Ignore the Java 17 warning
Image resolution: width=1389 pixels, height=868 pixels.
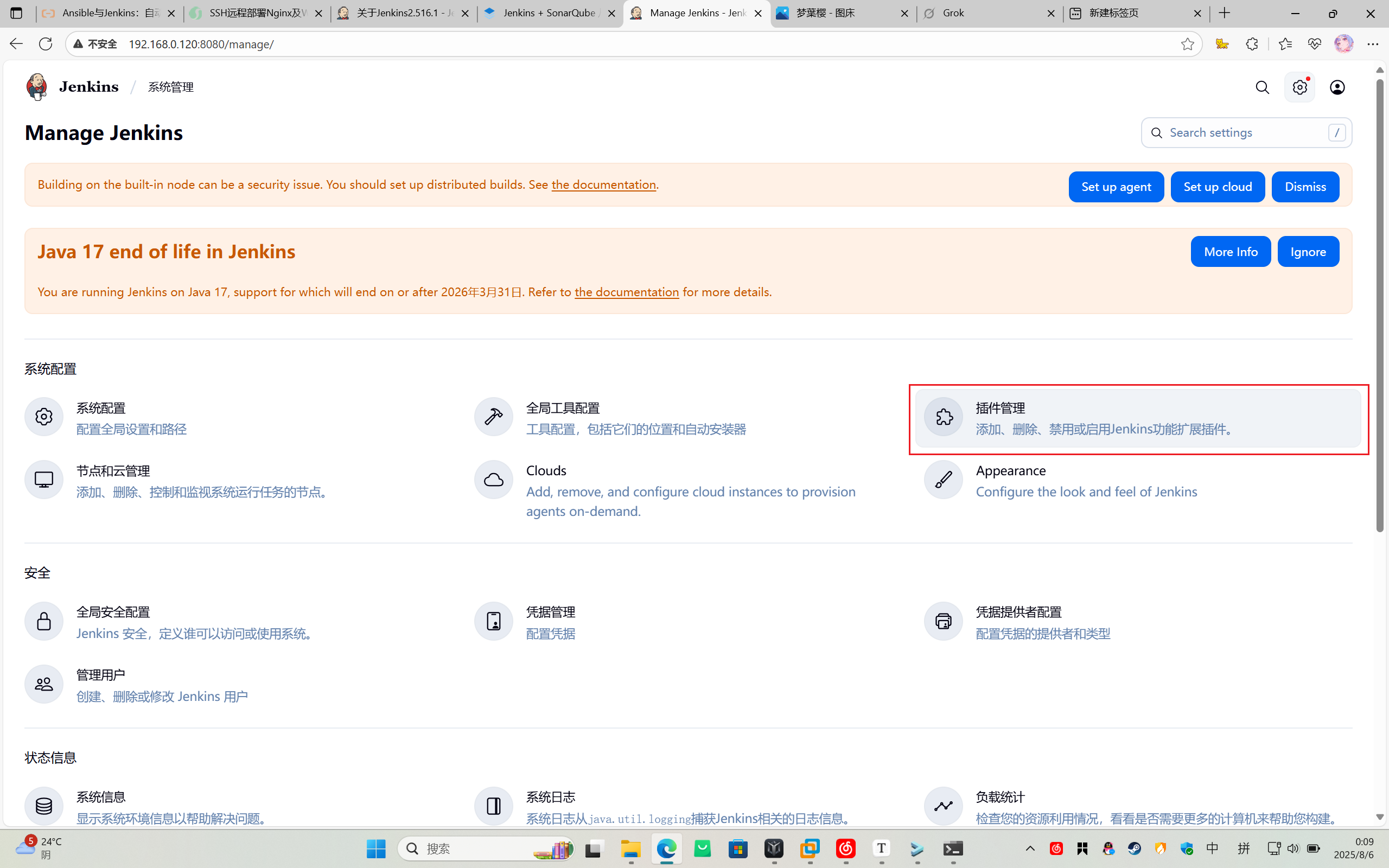pyautogui.click(x=1308, y=251)
